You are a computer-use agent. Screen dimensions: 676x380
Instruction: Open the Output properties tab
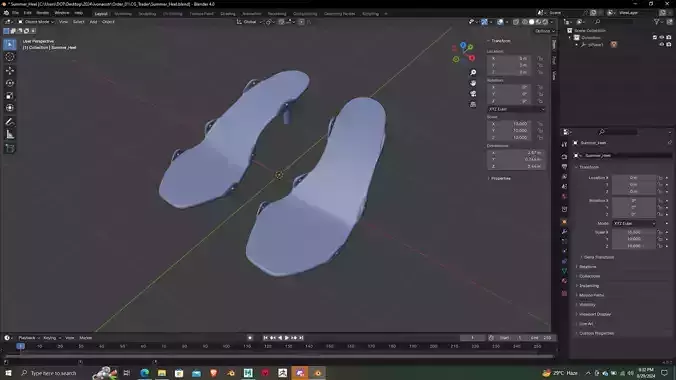[x=564, y=166]
